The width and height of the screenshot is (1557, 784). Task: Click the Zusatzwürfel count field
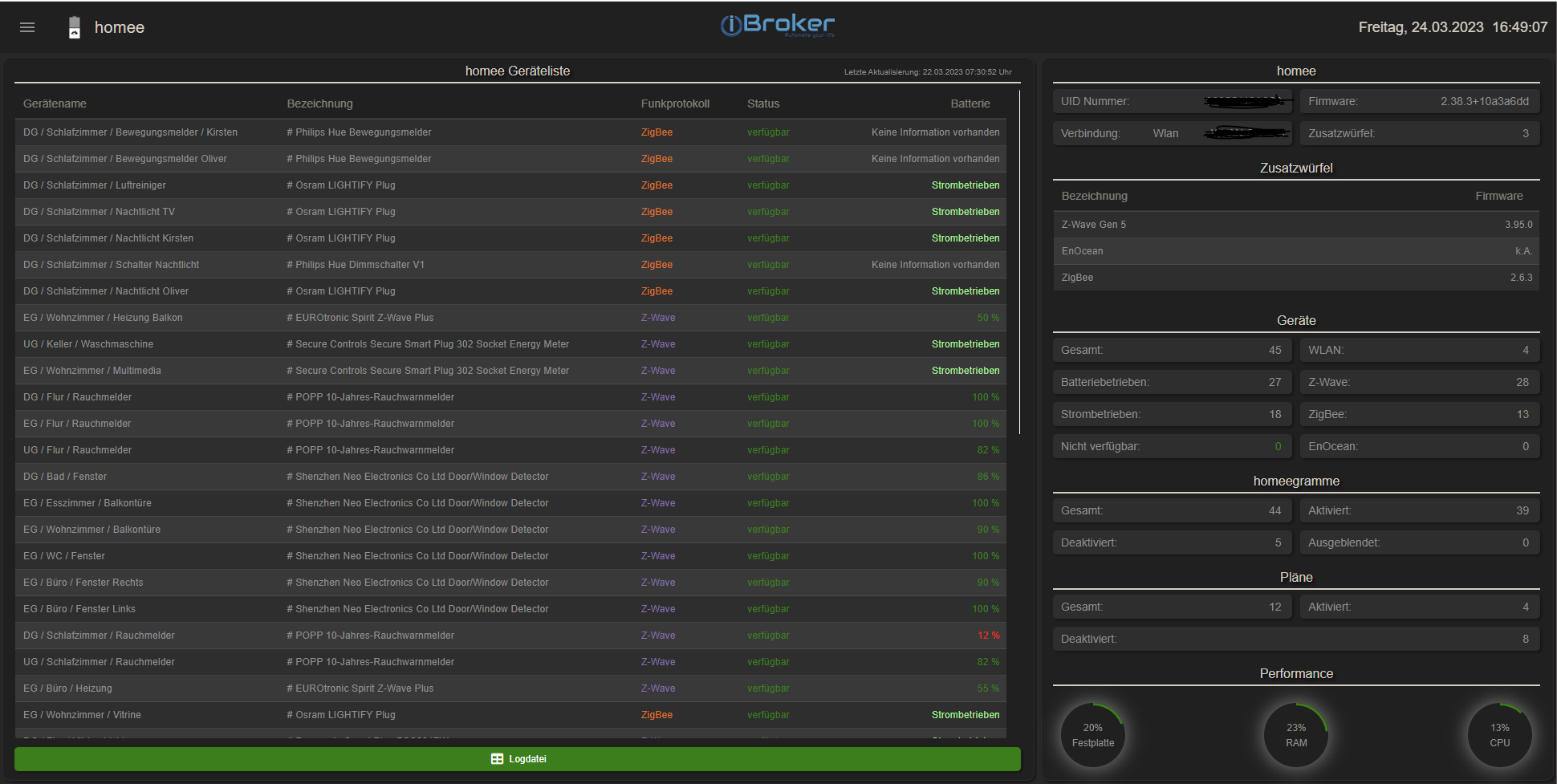[x=1420, y=133]
